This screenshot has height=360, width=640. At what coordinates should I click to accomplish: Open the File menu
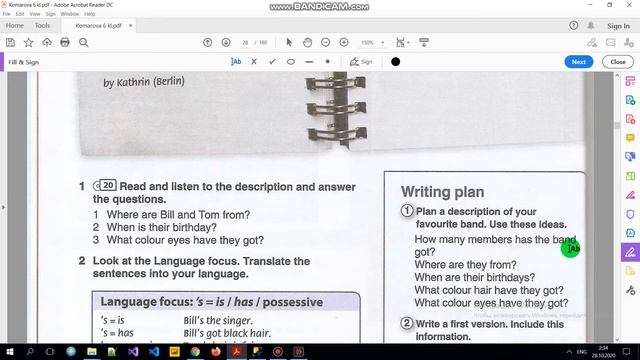coord(7,14)
